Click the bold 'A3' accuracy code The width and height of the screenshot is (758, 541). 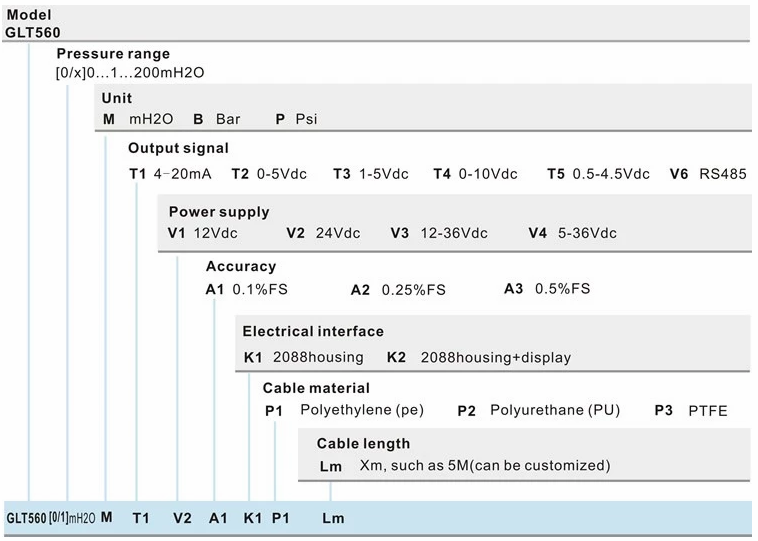point(513,289)
